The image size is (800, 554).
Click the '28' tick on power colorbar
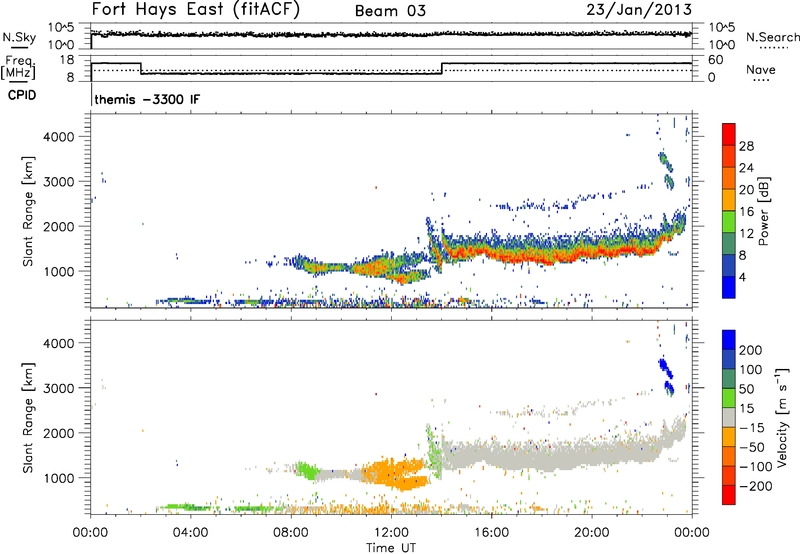tap(746, 146)
